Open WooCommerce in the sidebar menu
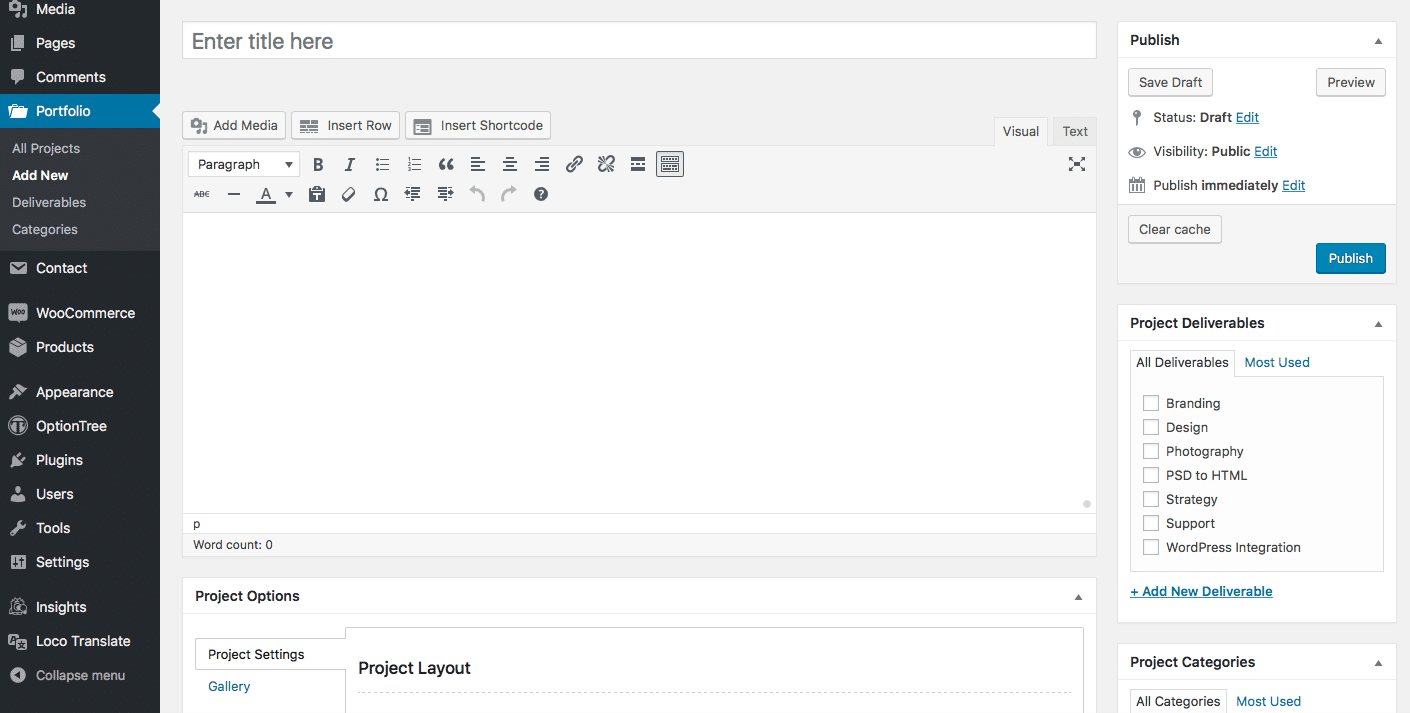The width and height of the screenshot is (1410, 713). (80, 313)
